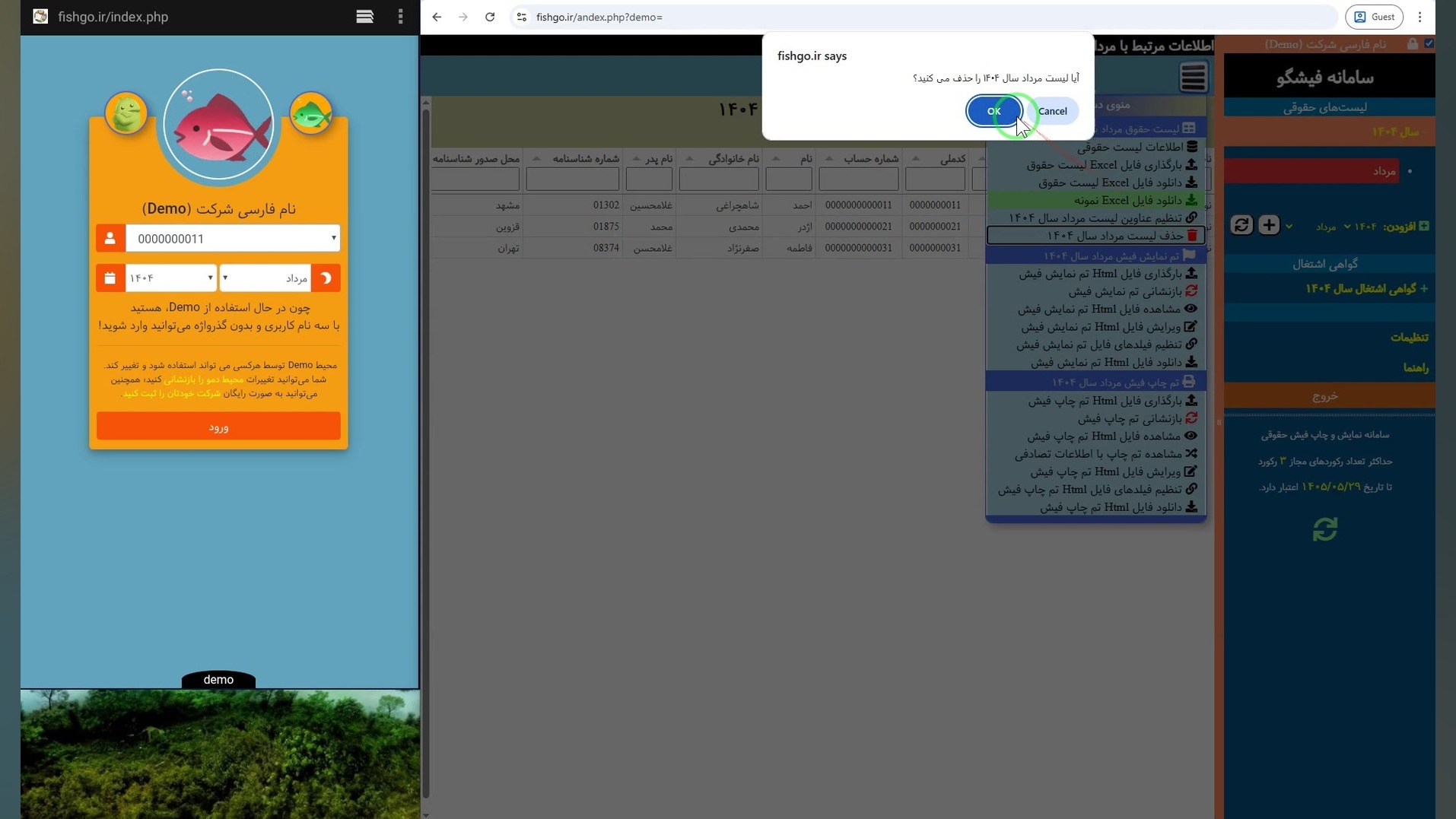Click the red reset icon for بازنشانی تم چاپ فیش
The width and height of the screenshot is (1456, 819).
(1191, 418)
